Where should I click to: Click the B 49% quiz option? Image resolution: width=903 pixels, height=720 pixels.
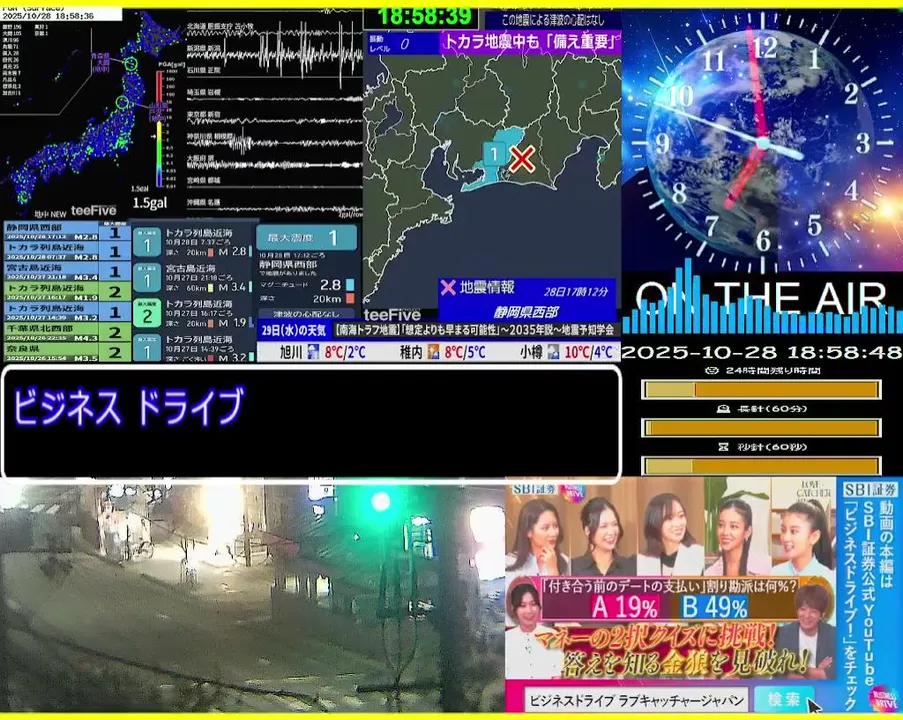point(715,608)
